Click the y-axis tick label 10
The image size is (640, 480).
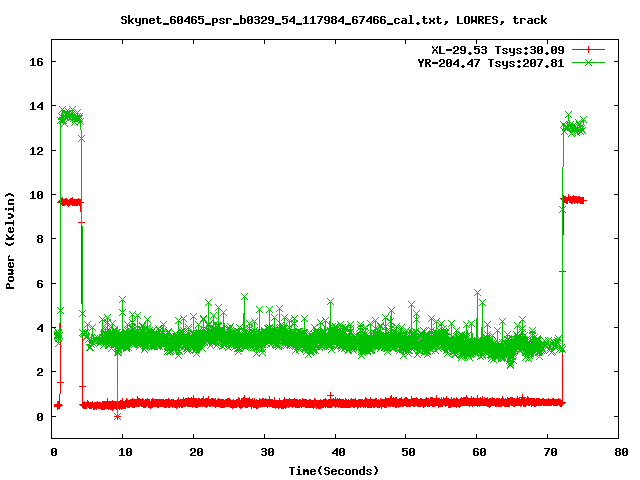36,195
